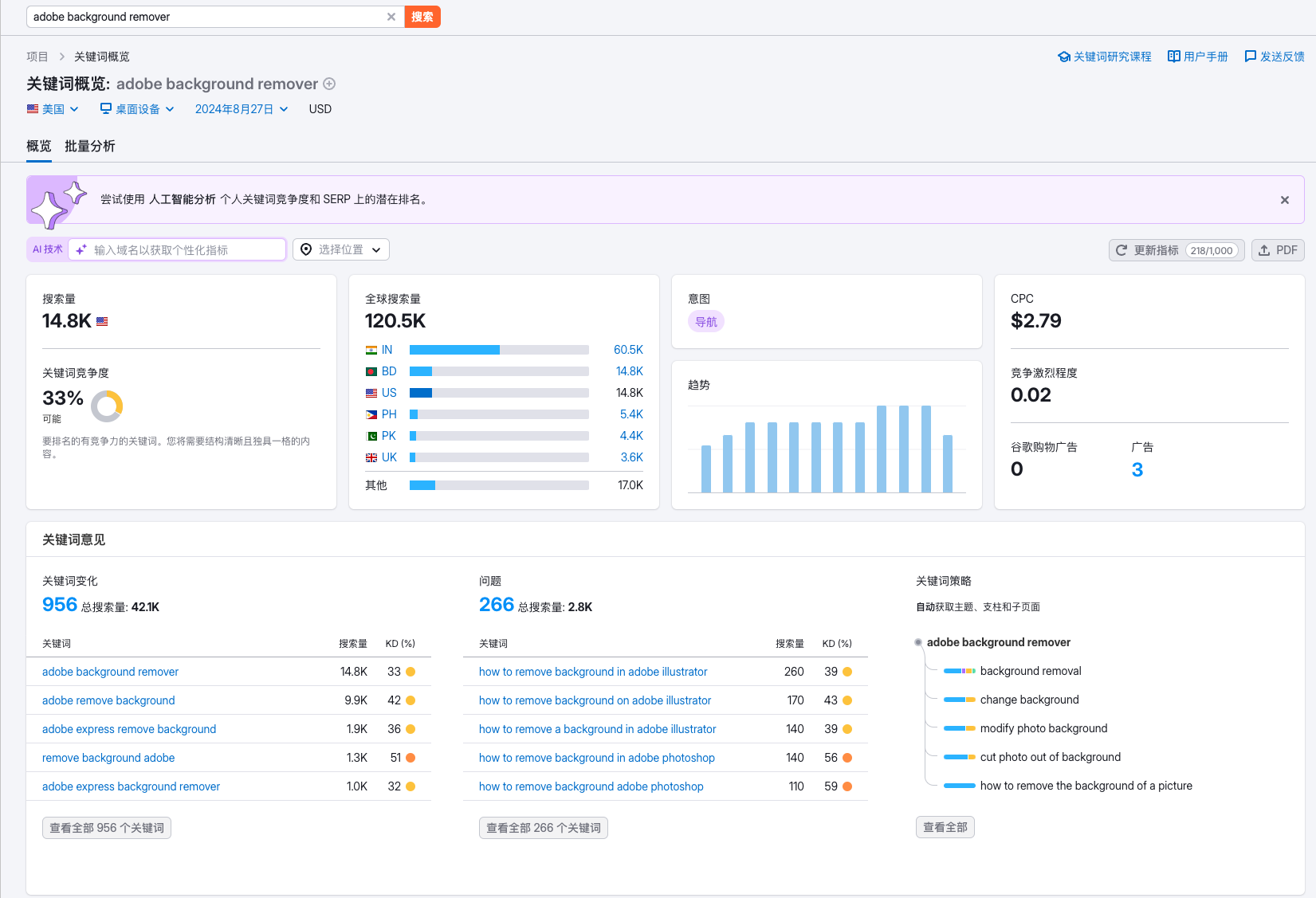Viewport: 1316px width, 898px height.
Task: Click the Bangladesh BD country link
Action: tap(389, 371)
